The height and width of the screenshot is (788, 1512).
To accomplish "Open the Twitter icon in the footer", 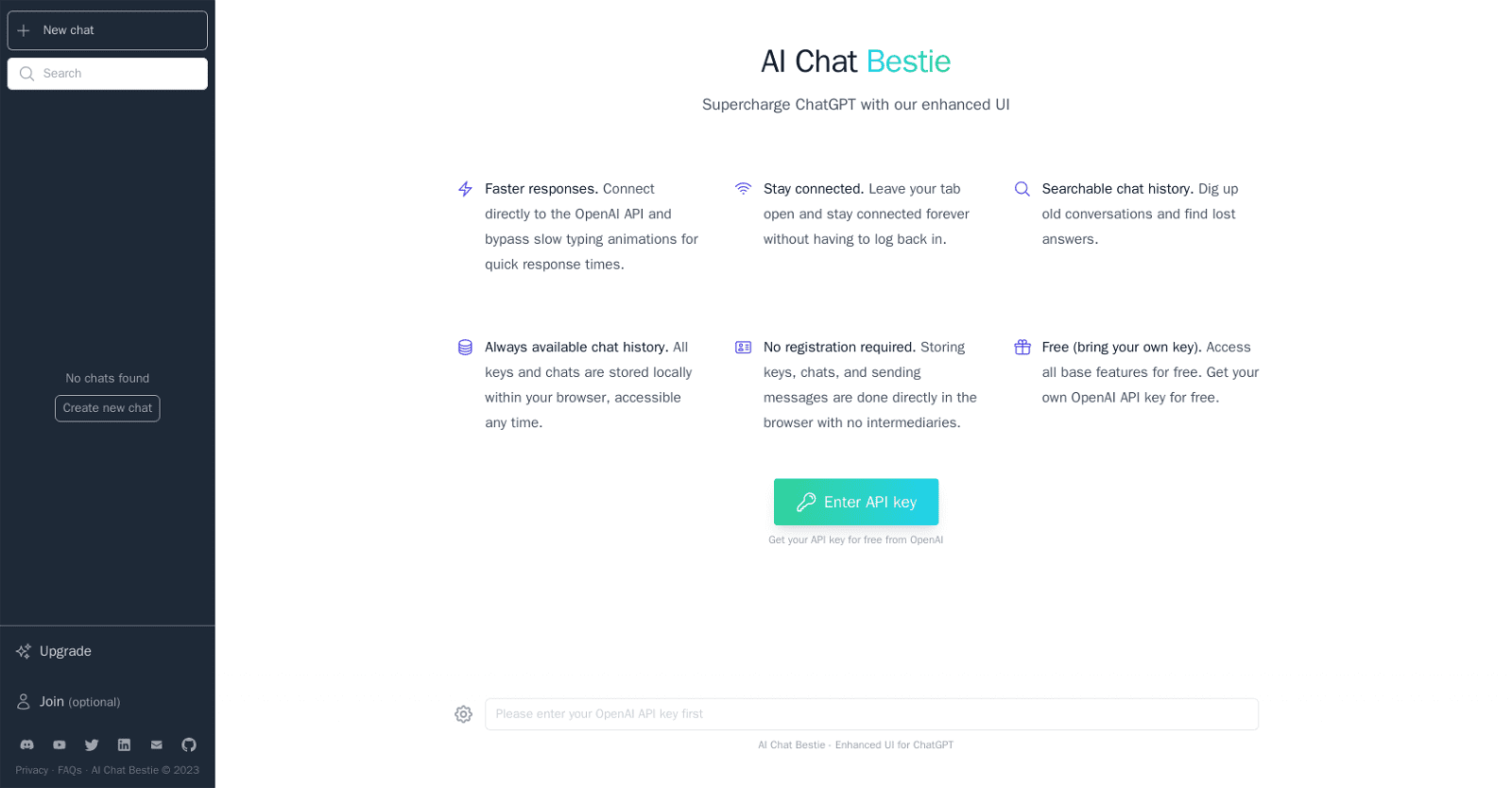I will 91,745.
